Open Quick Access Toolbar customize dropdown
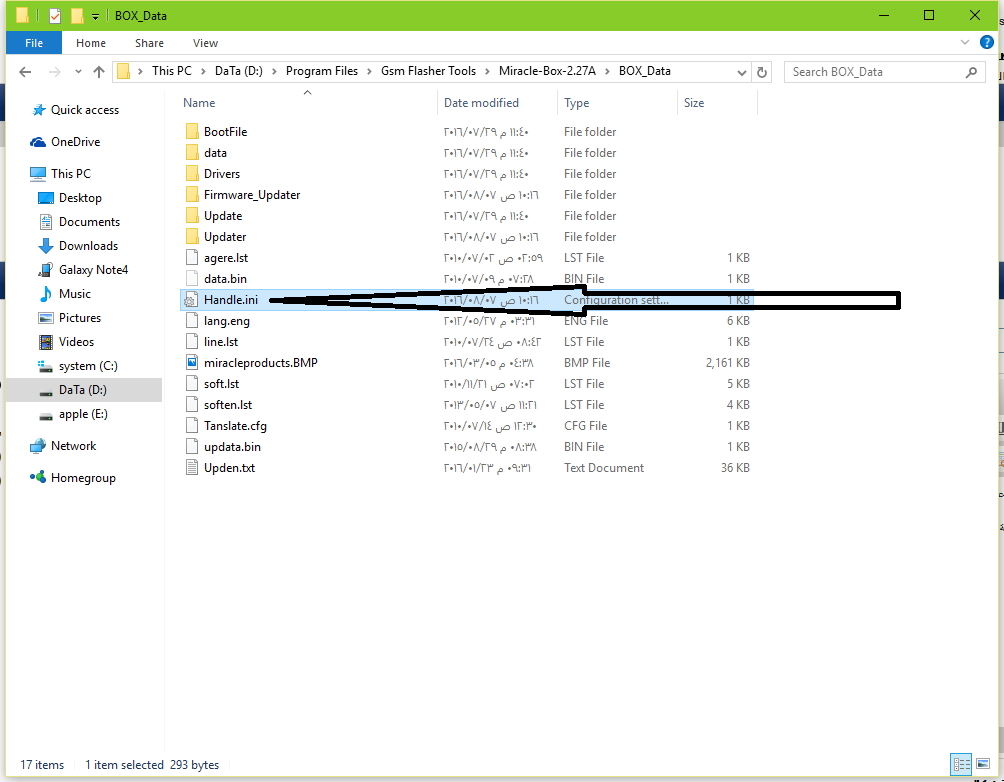Image resolution: width=1004 pixels, height=782 pixels. click(95, 16)
